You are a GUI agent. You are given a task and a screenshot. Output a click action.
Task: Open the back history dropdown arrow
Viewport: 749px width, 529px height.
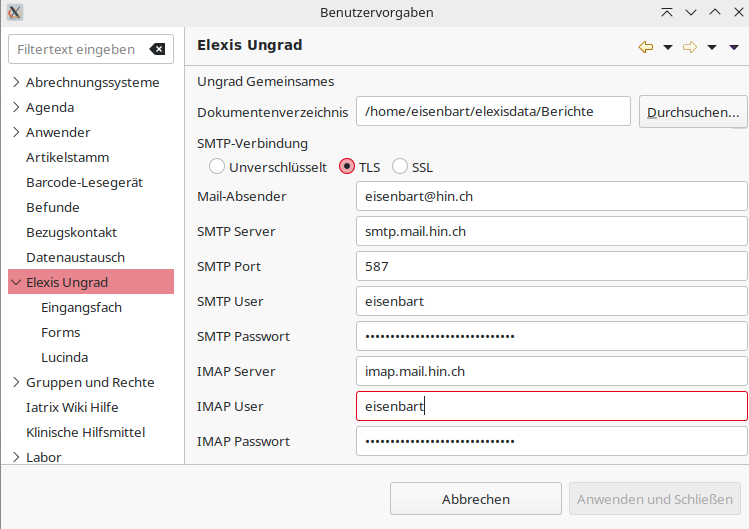668,47
